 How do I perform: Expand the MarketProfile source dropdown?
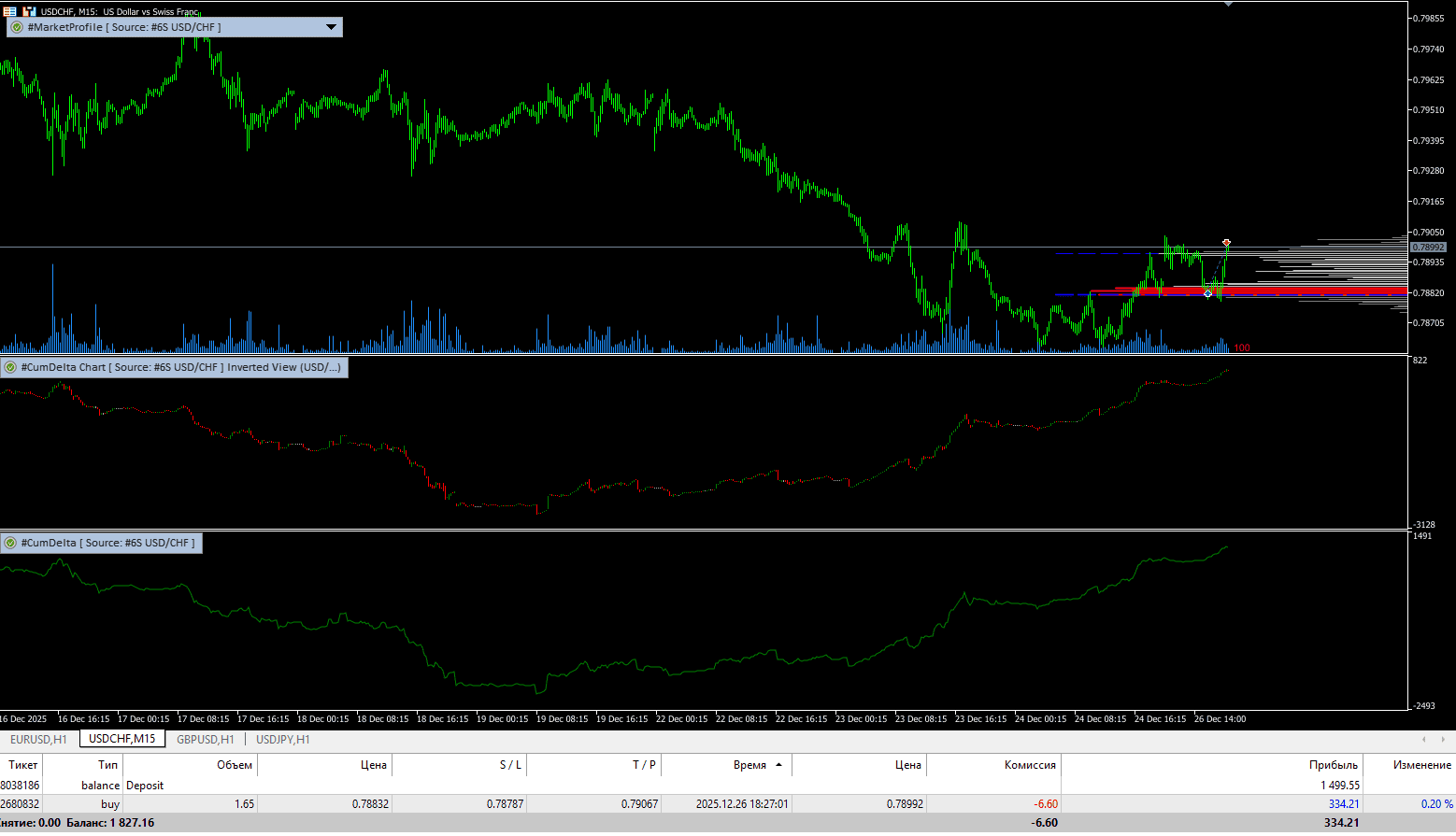(331, 27)
